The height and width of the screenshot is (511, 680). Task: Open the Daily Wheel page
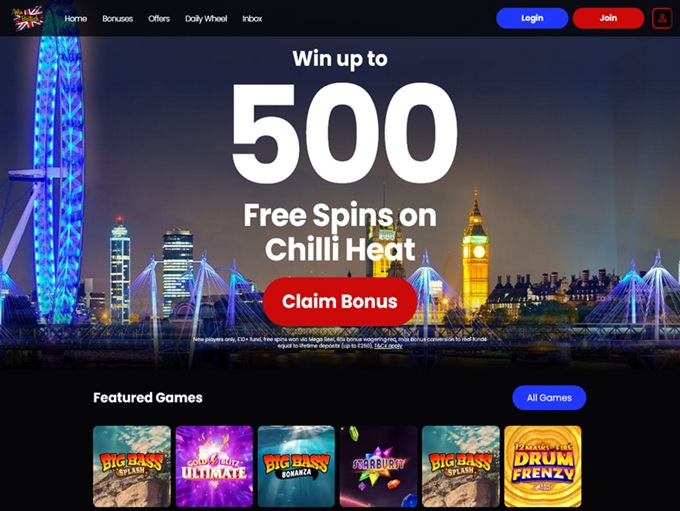206,19
